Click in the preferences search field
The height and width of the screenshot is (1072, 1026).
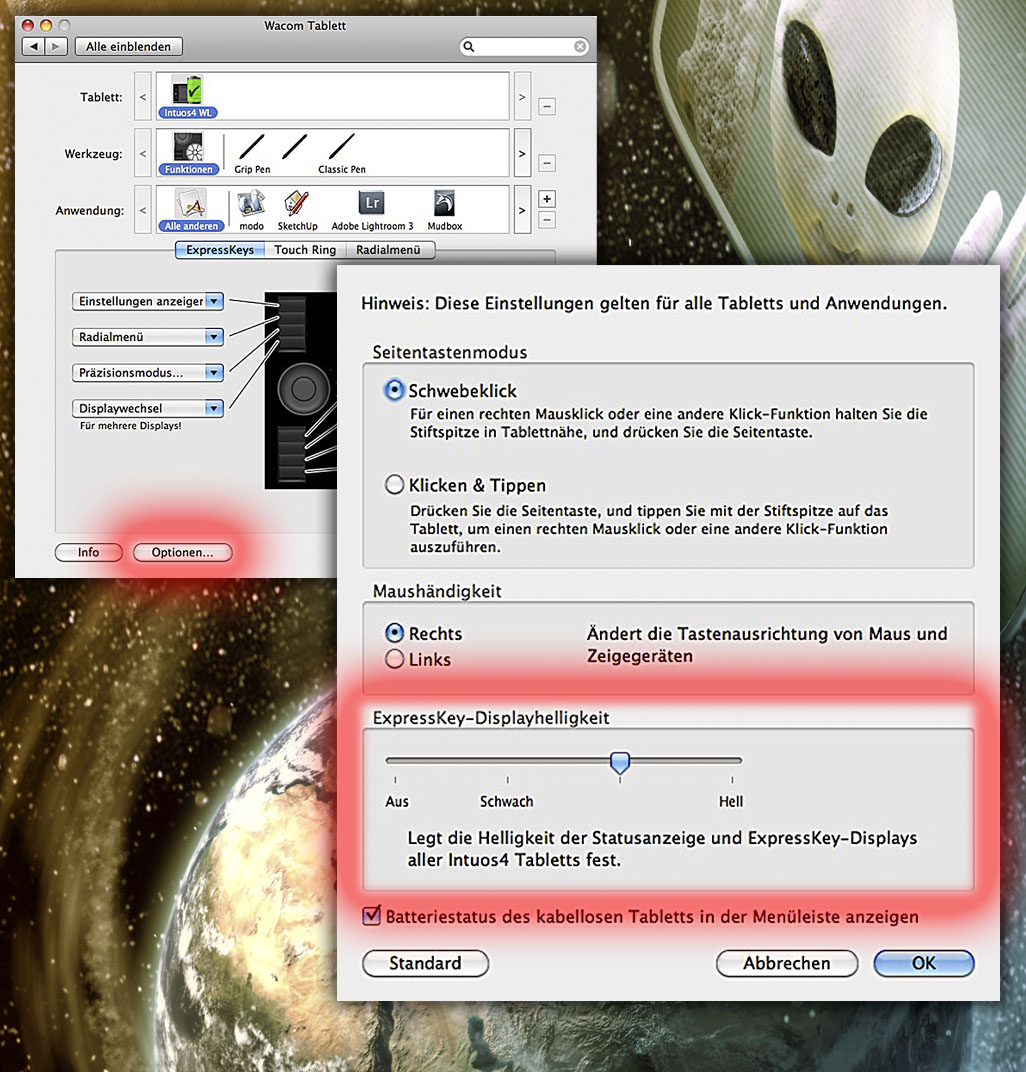point(524,46)
